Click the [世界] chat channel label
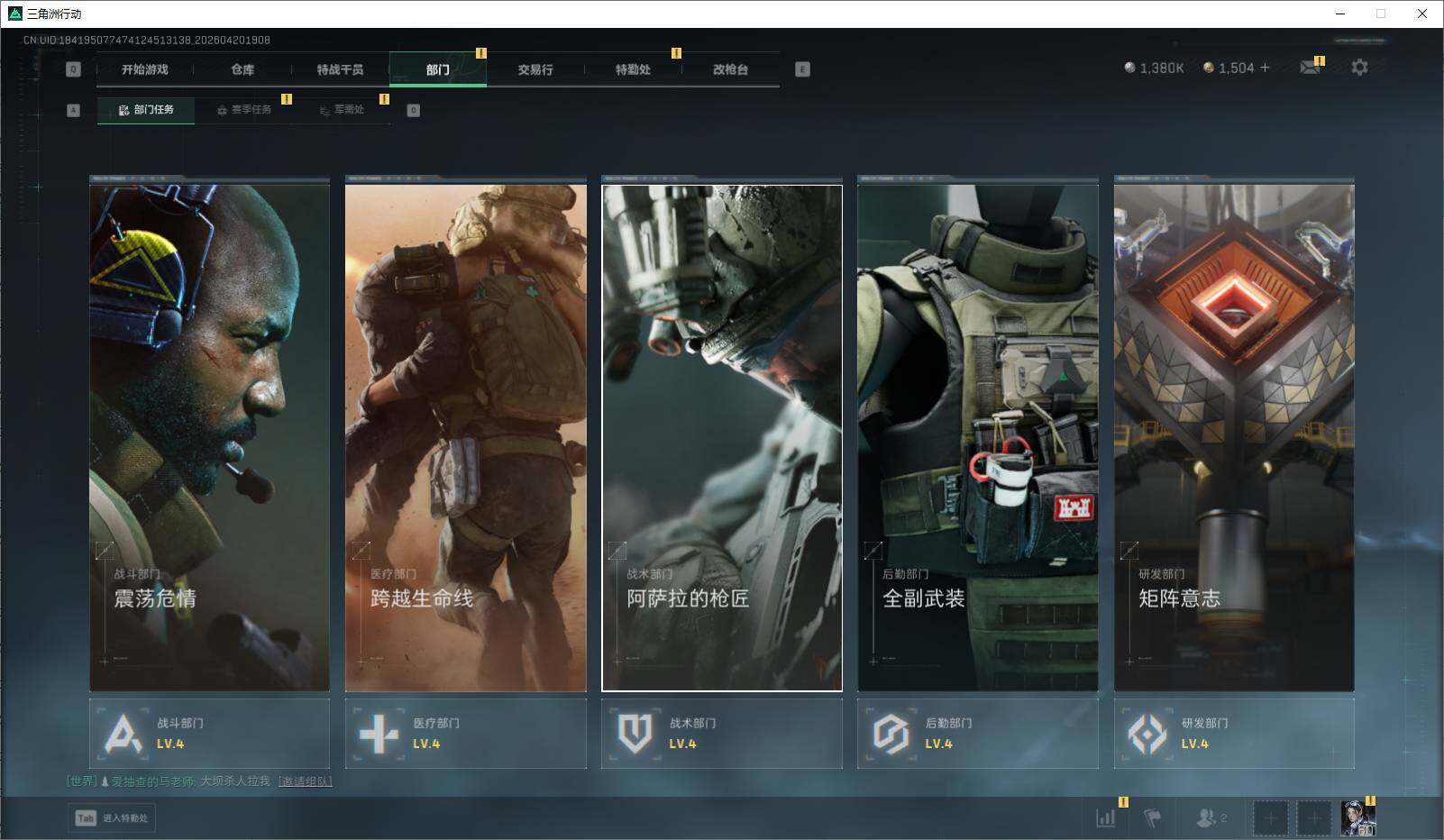This screenshot has width=1444, height=840. click(81, 781)
